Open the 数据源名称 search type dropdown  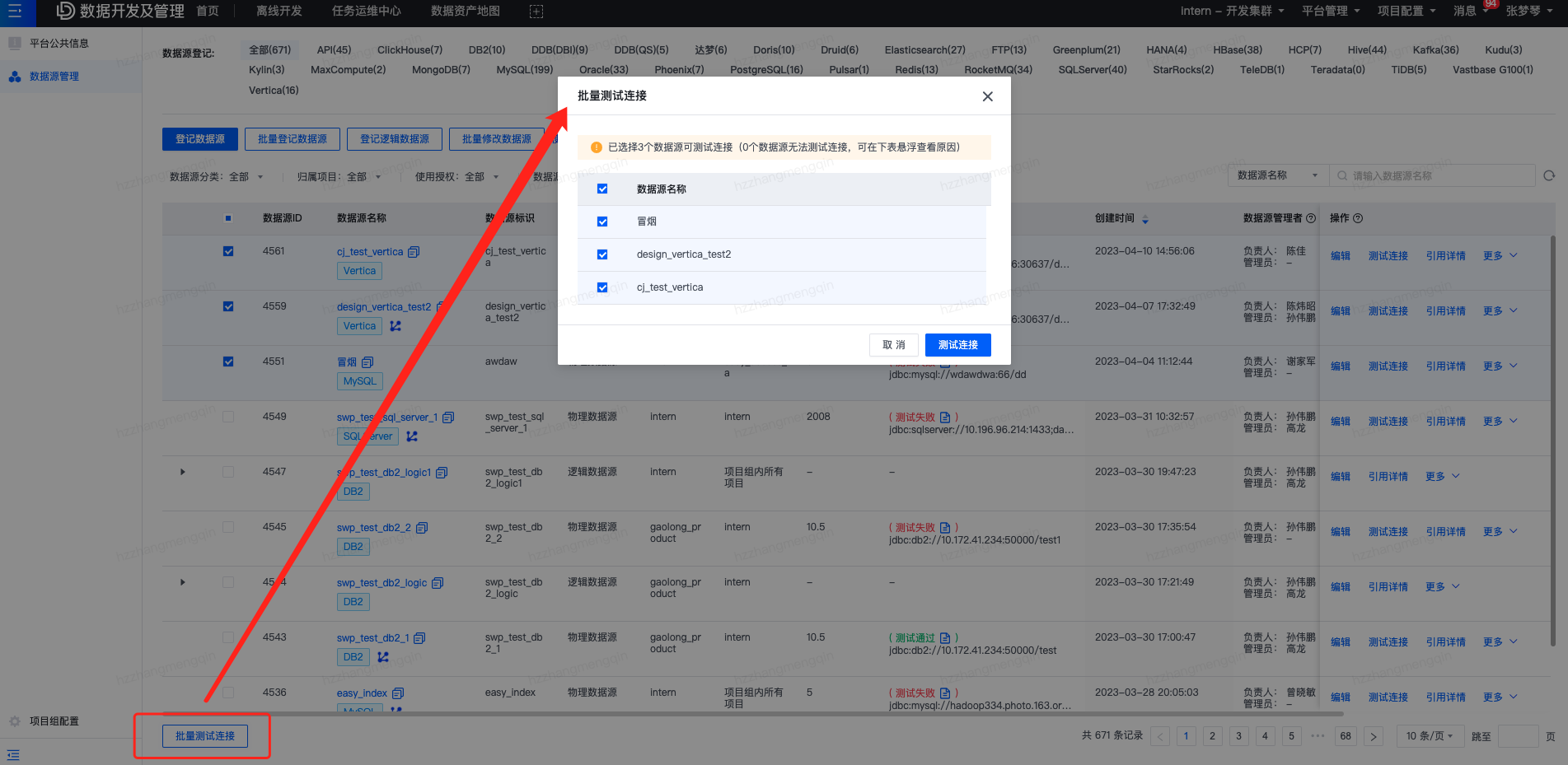(x=1278, y=175)
